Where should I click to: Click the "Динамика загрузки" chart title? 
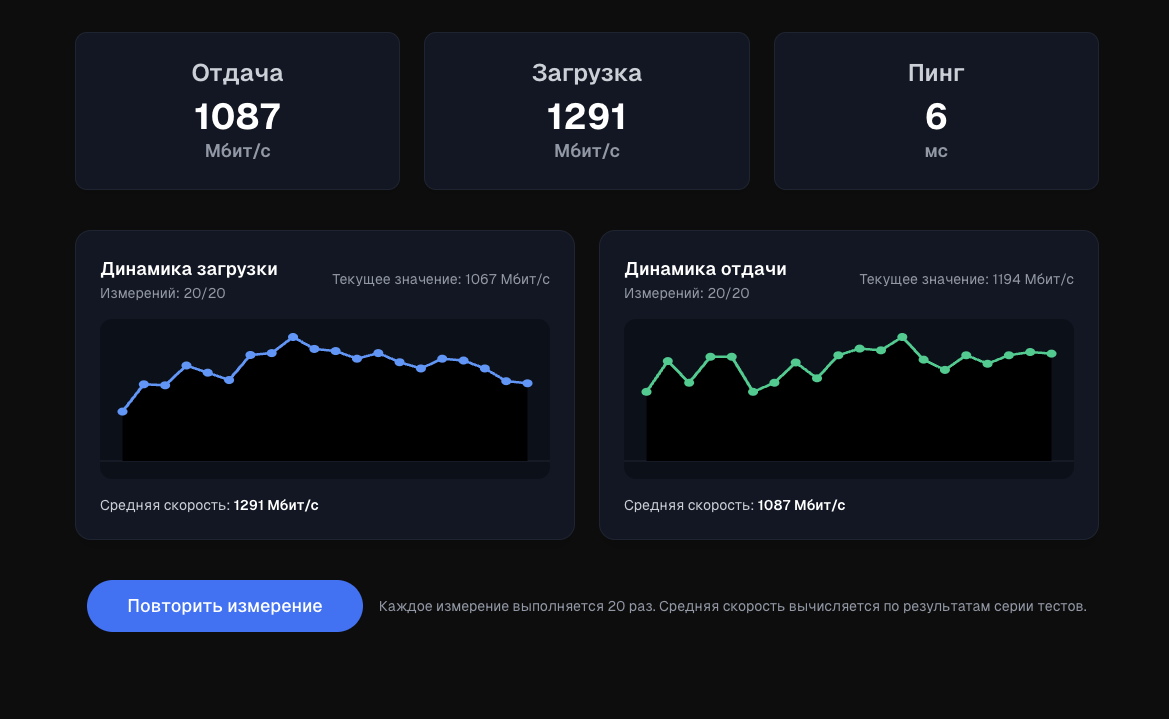coord(189,269)
